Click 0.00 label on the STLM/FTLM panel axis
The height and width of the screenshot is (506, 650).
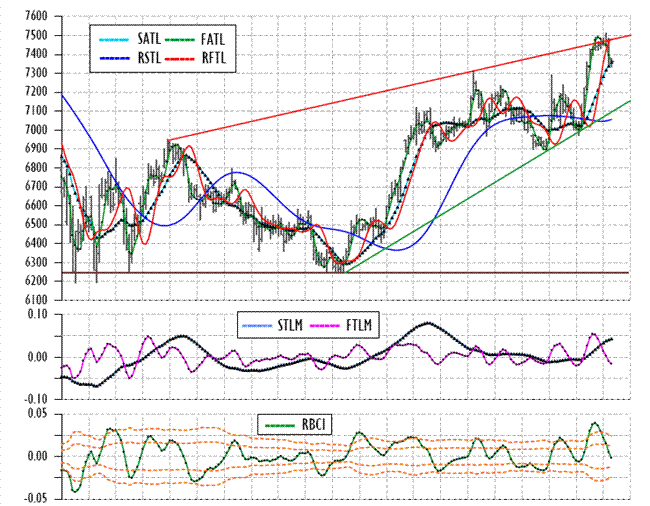point(38,357)
